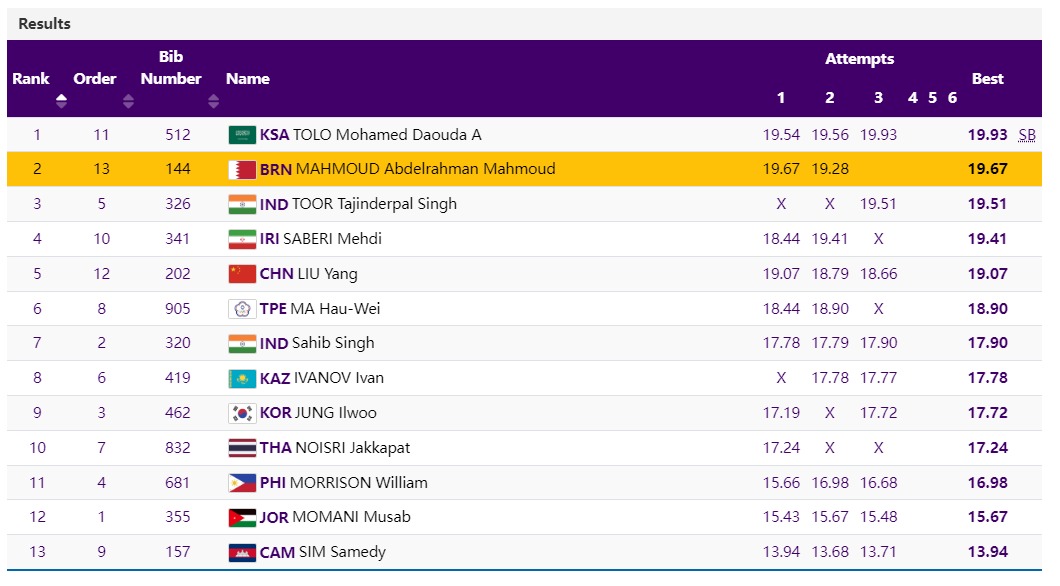1060x586 pixels.
Task: Click the Name column header
Action: click(x=247, y=79)
